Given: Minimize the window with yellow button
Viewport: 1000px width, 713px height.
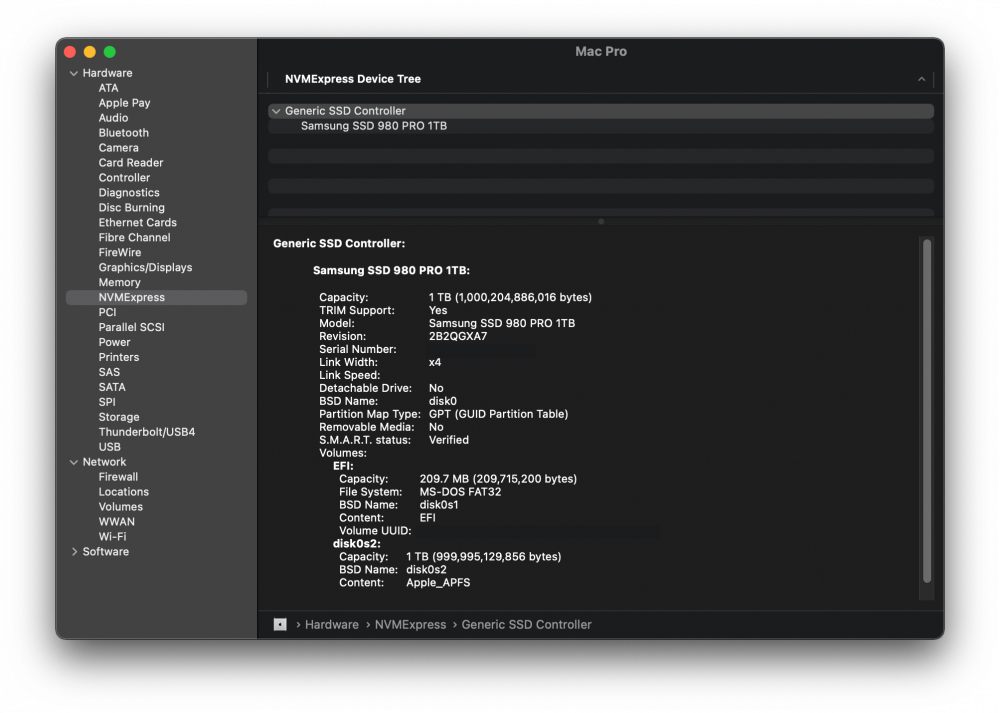Looking at the screenshot, I should click(90, 52).
